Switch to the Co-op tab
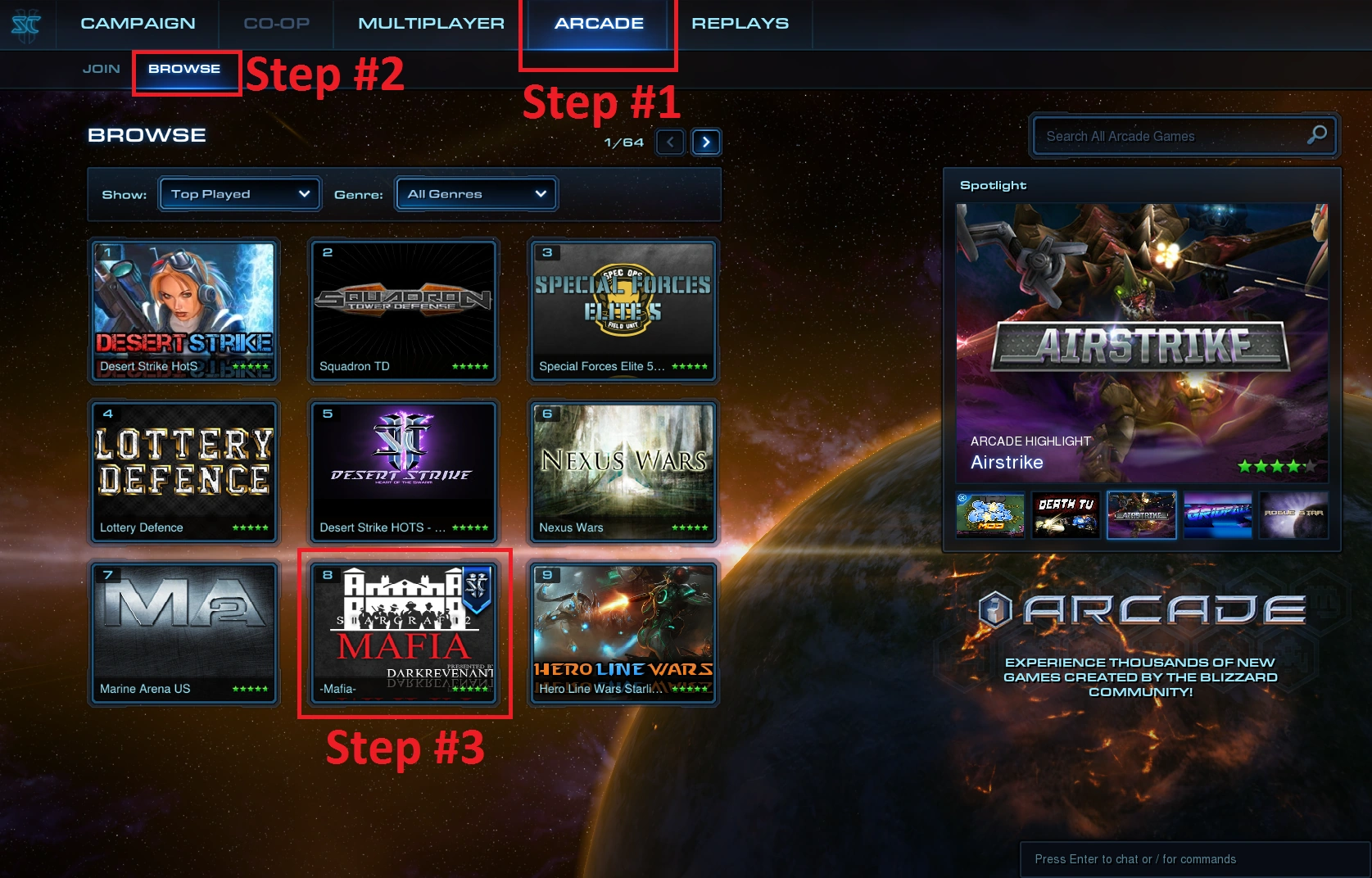This screenshot has height=878, width=1372. point(276,24)
